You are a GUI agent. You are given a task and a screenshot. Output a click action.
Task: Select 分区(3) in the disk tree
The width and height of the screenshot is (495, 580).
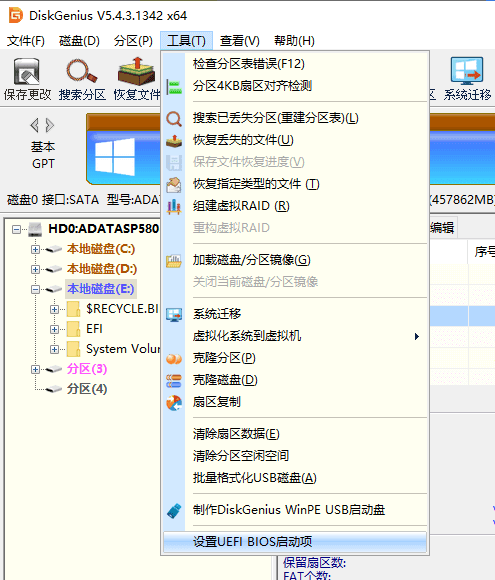coord(87,369)
